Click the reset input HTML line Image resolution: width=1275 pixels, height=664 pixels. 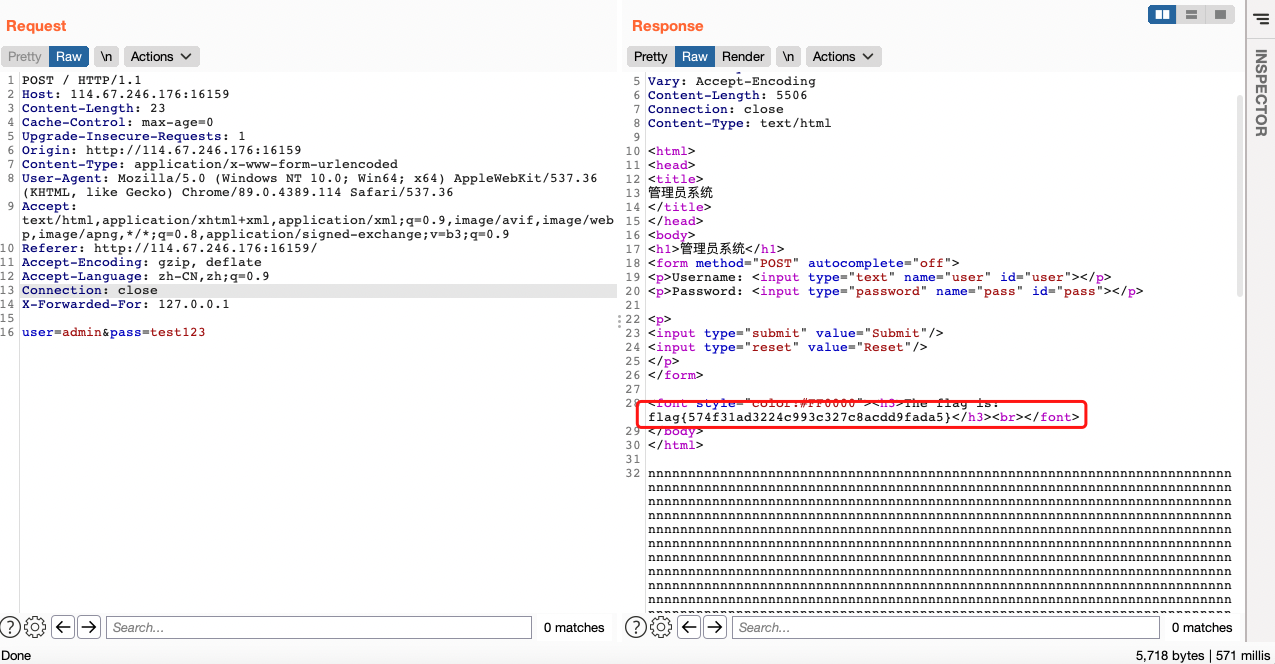point(787,347)
